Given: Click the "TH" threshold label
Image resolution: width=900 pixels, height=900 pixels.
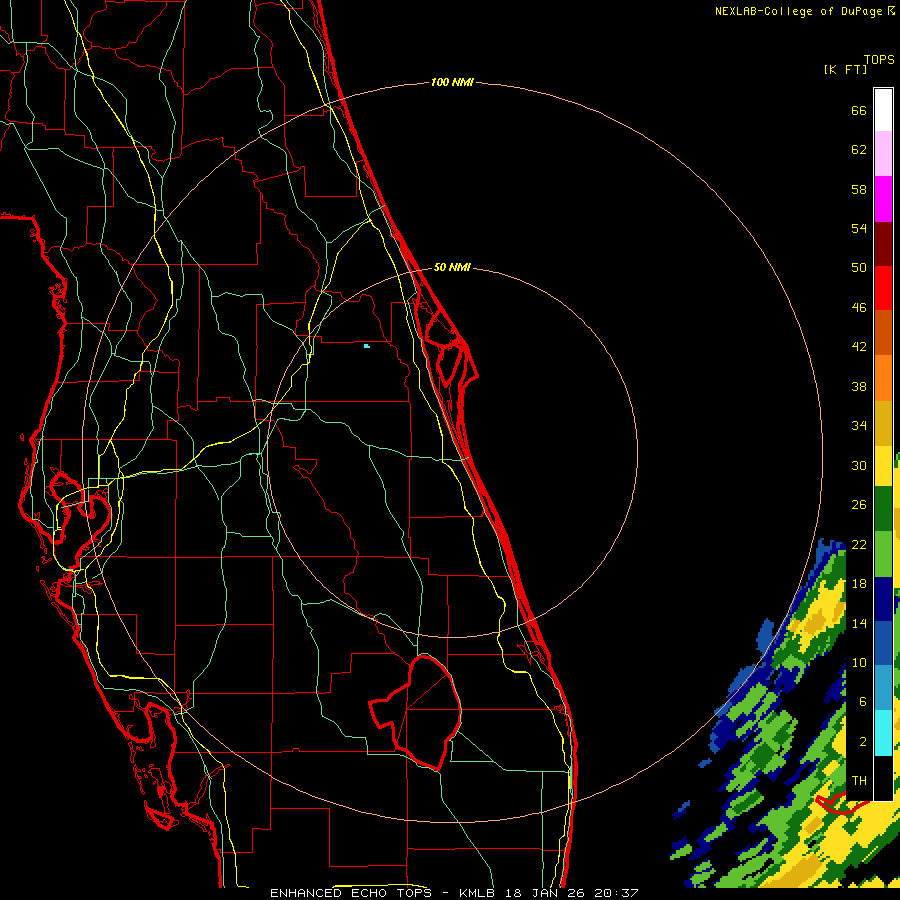Looking at the screenshot, I should 859,781.
